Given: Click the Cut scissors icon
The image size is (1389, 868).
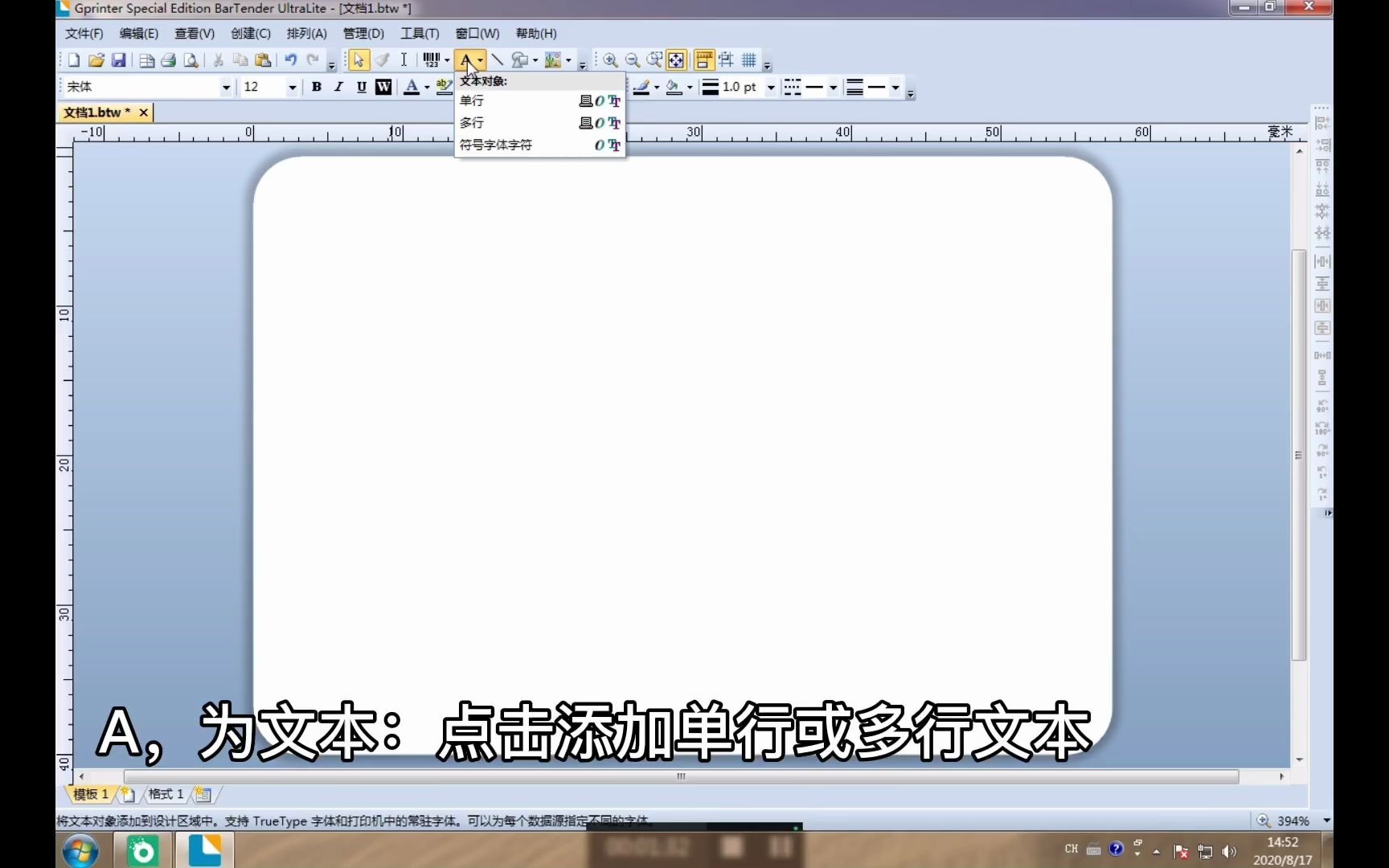Looking at the screenshot, I should click(x=218, y=60).
